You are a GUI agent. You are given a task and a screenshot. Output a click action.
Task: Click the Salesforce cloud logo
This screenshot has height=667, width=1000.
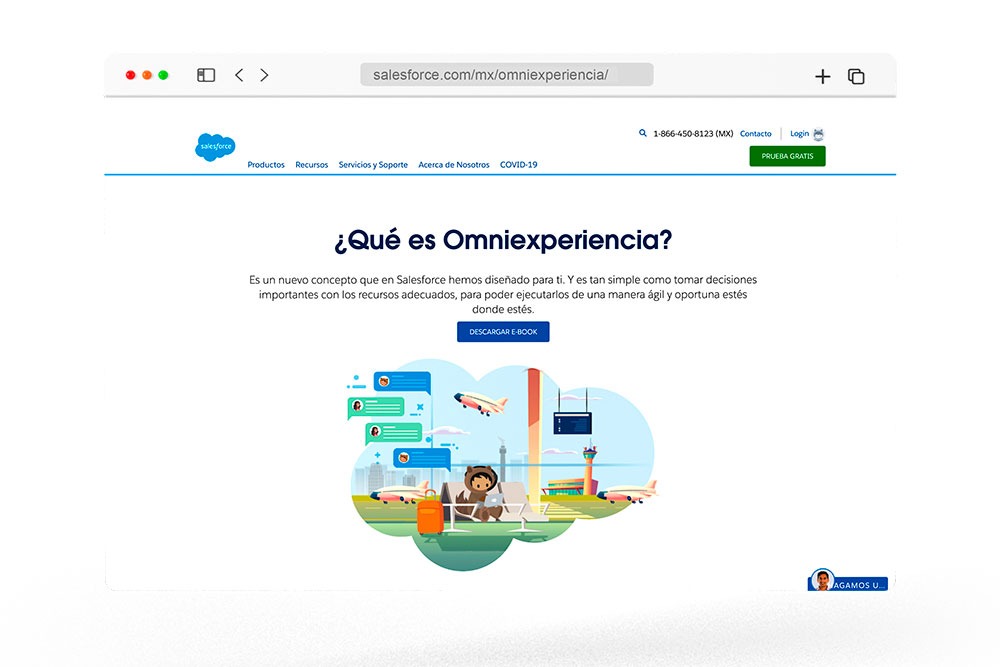coord(215,147)
